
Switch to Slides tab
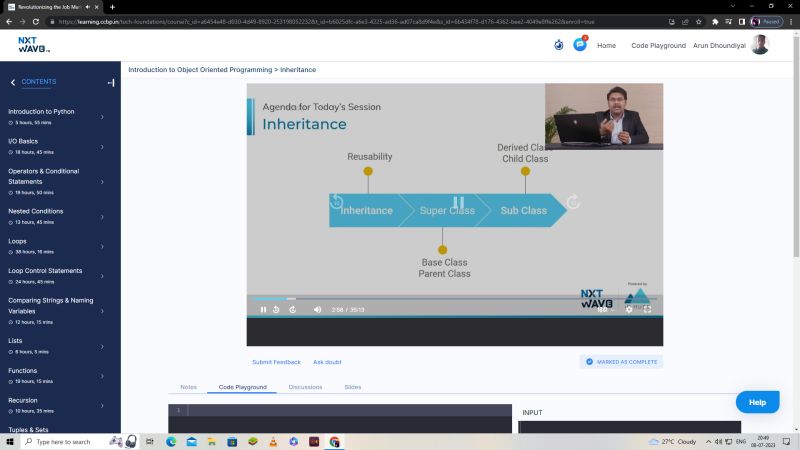[353, 387]
